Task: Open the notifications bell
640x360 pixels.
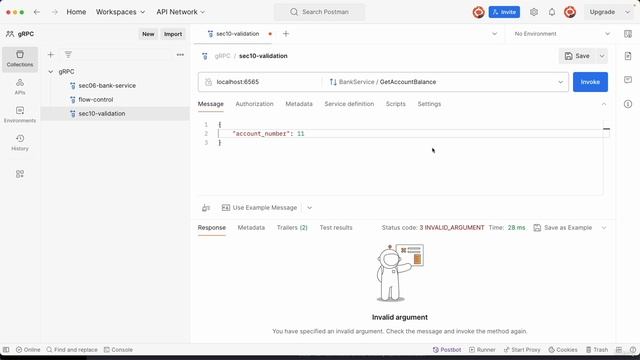Action: (x=552, y=12)
